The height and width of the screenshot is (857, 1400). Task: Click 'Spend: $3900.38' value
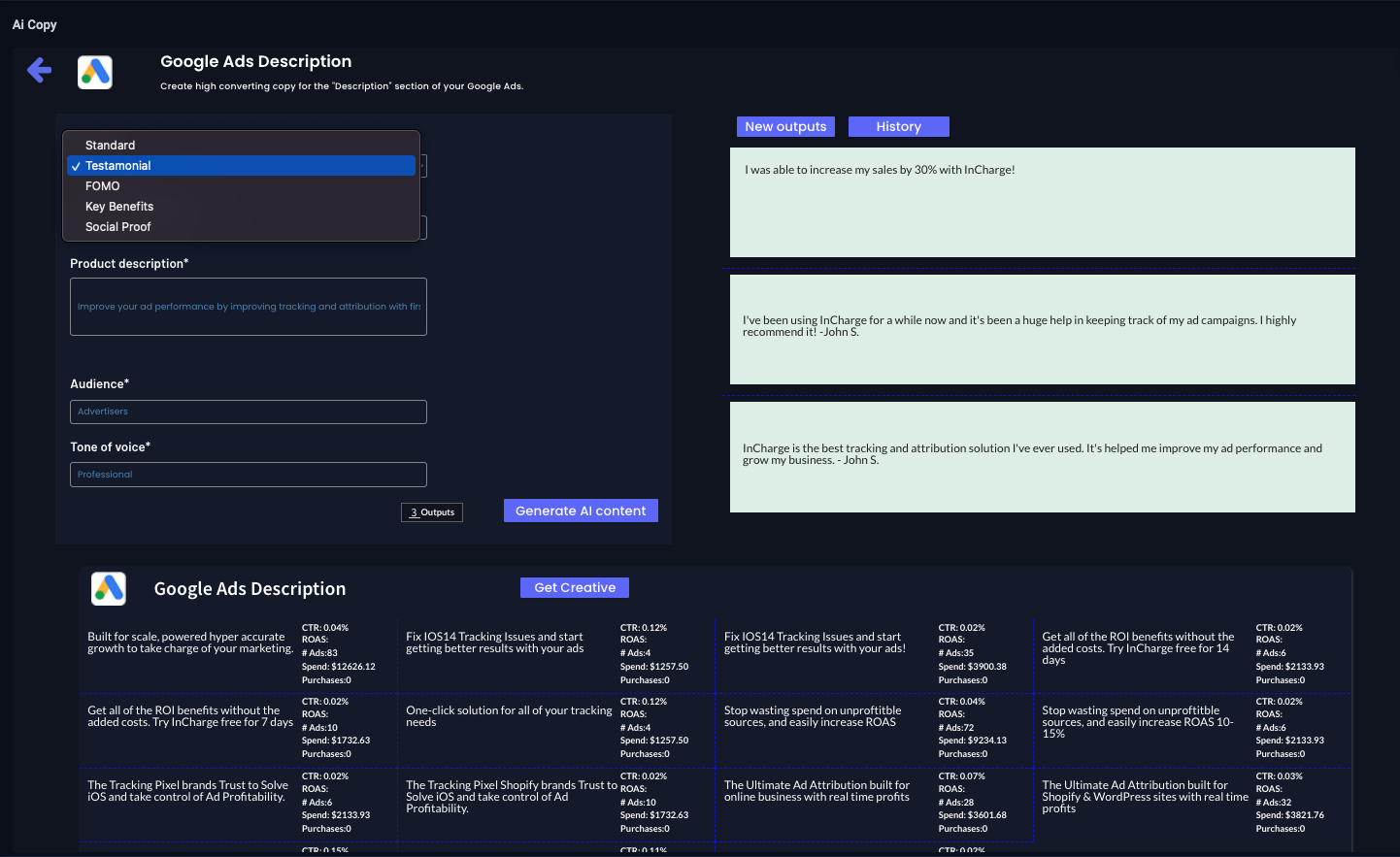973,667
